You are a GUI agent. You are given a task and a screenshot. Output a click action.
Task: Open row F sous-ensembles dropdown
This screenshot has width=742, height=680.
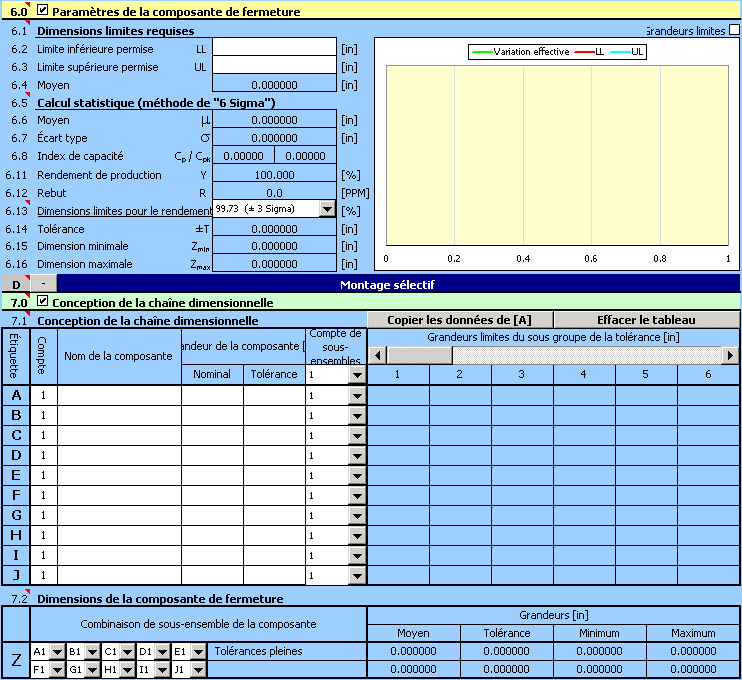[357, 495]
